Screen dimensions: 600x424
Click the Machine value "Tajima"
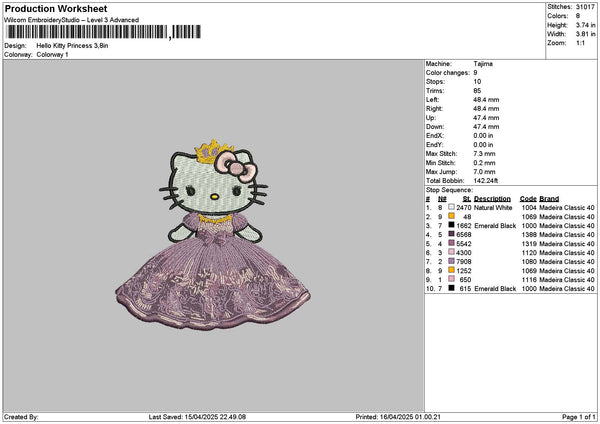(483, 64)
